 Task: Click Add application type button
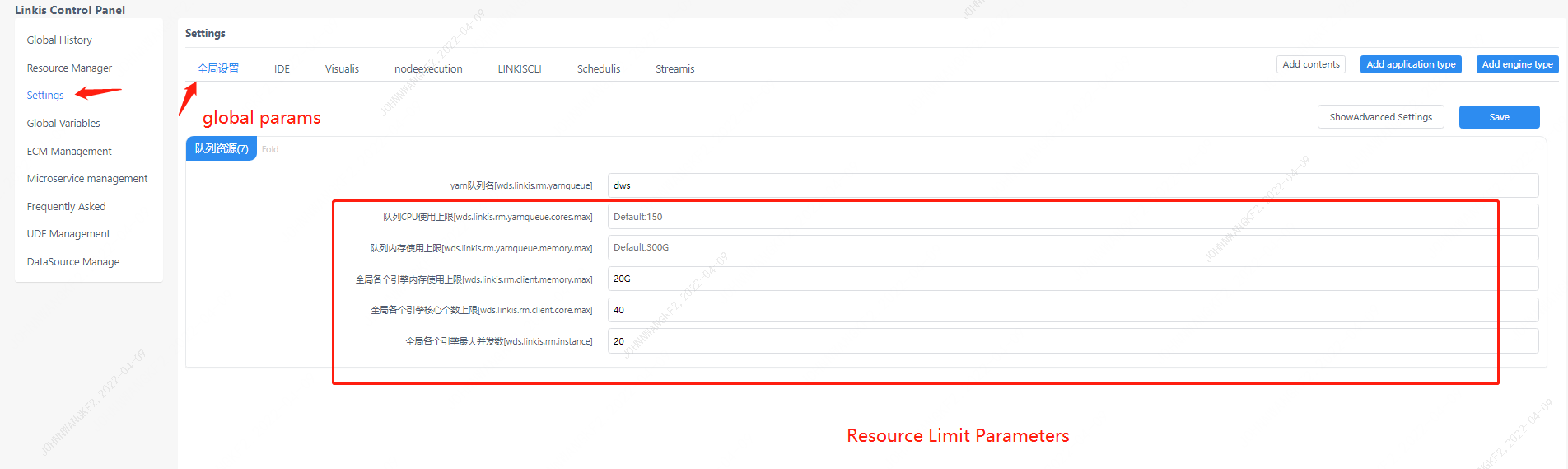pos(1411,64)
